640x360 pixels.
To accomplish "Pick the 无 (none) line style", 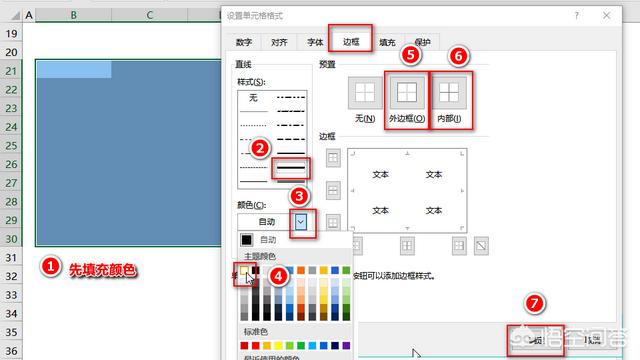I will click(x=253, y=98).
